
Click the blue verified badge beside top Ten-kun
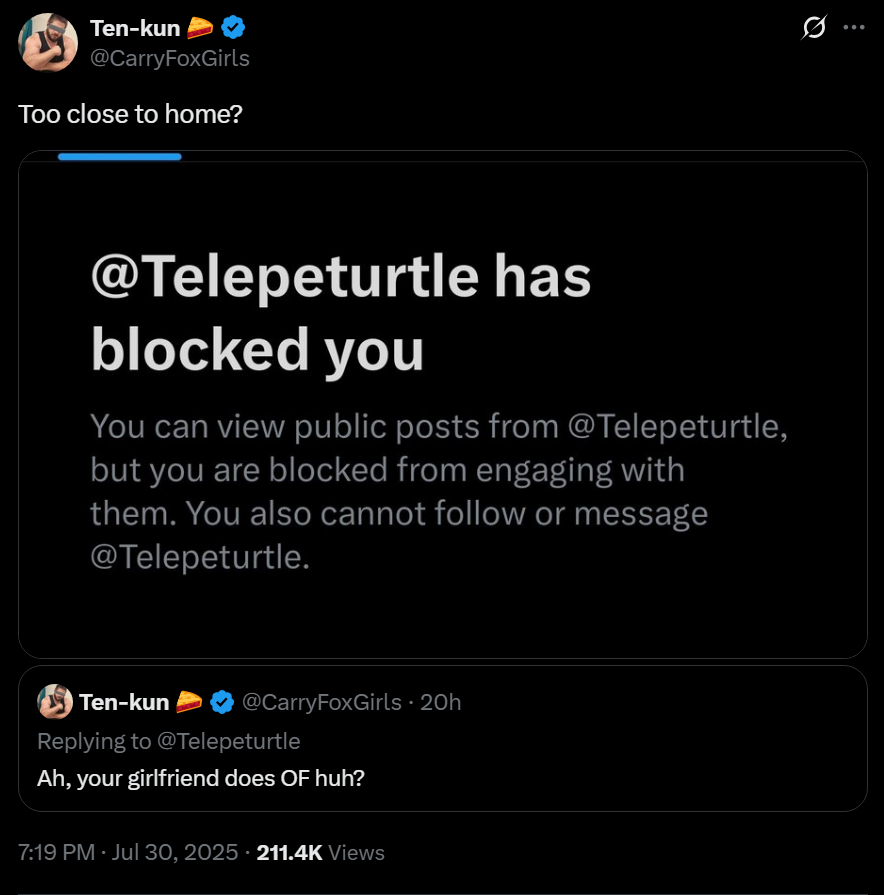coord(233,29)
